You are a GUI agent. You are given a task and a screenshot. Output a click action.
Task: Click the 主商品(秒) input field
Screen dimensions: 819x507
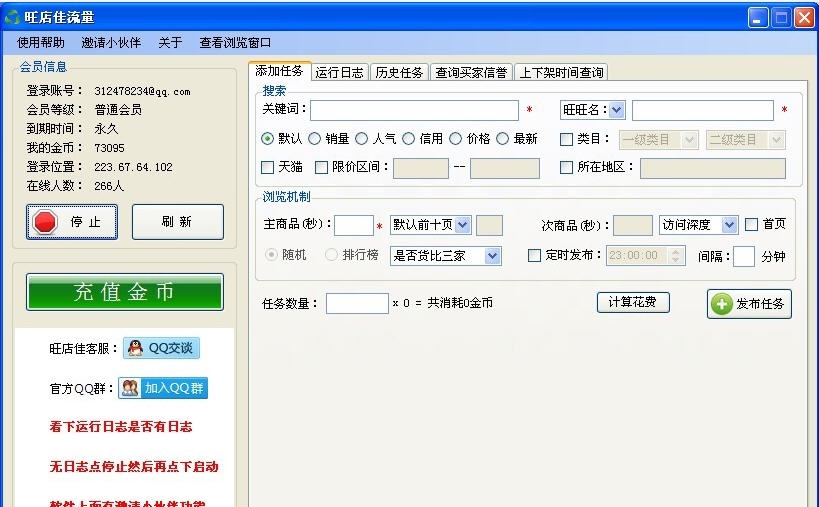(x=354, y=226)
